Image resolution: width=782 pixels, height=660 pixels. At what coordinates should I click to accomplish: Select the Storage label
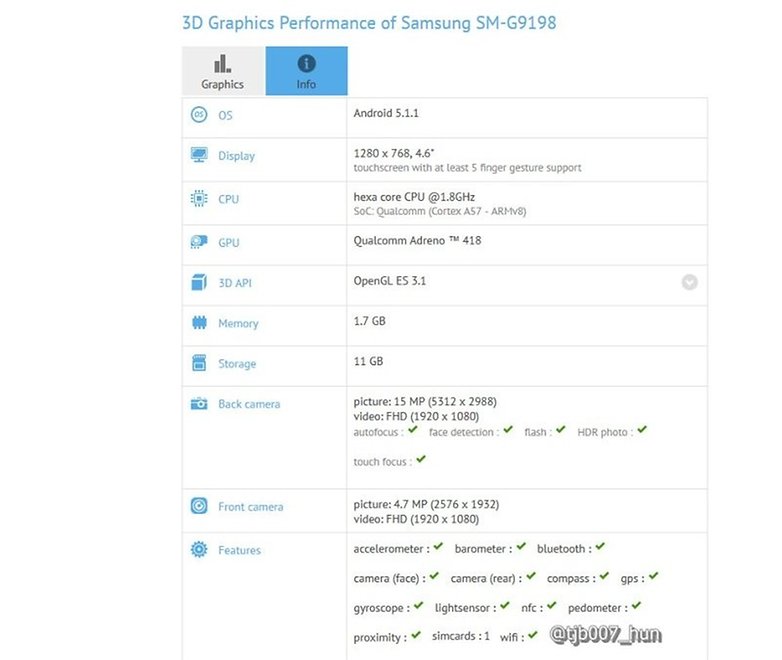[237, 364]
